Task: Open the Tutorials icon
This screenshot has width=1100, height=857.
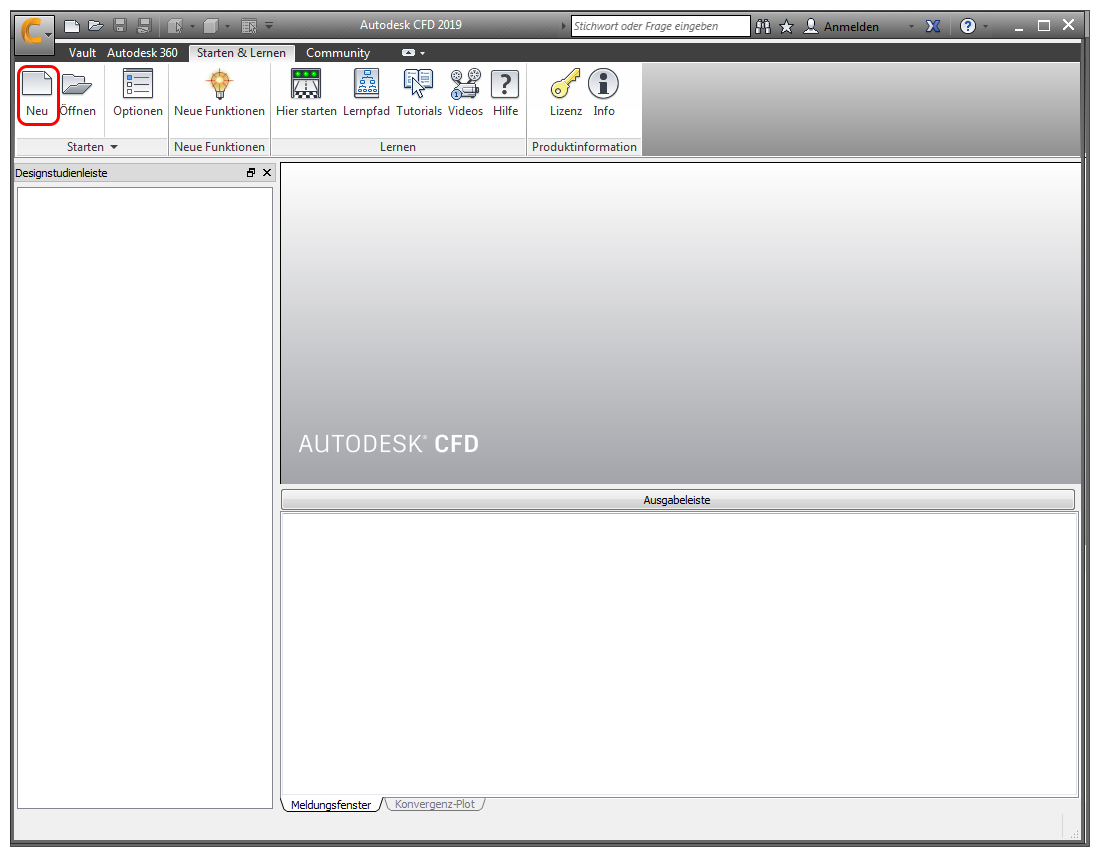Action: click(x=419, y=83)
